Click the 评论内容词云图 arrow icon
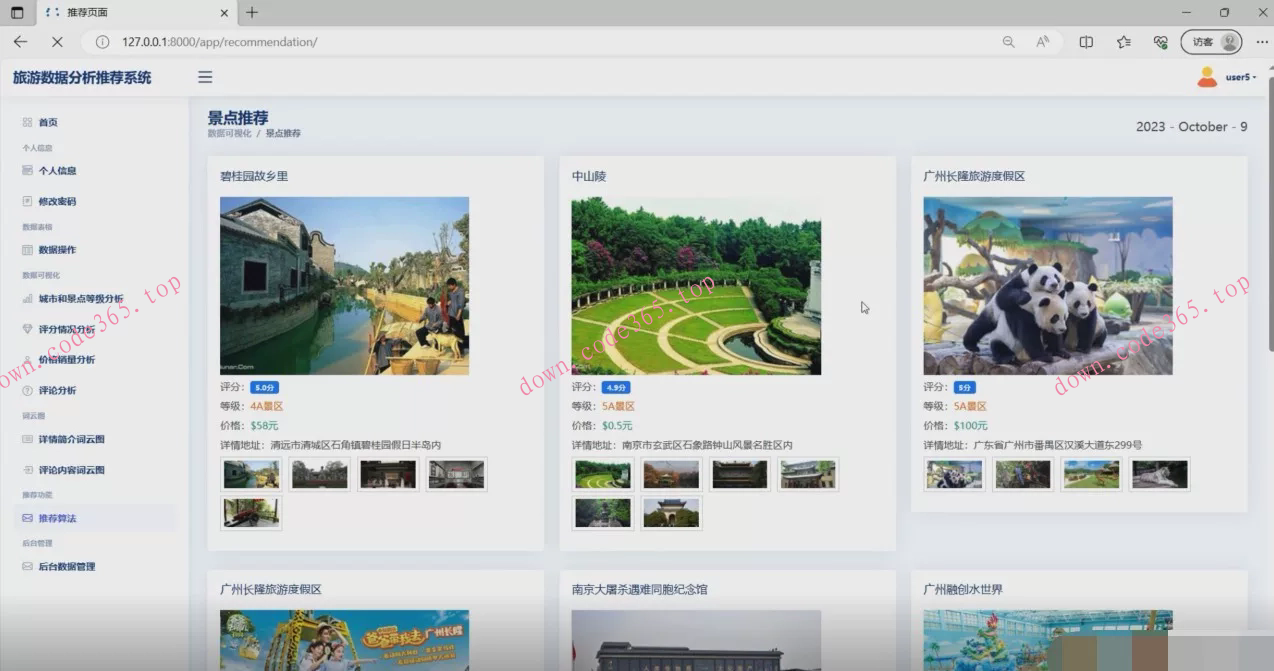Screen dimensions: 1274x671 tap(27, 470)
